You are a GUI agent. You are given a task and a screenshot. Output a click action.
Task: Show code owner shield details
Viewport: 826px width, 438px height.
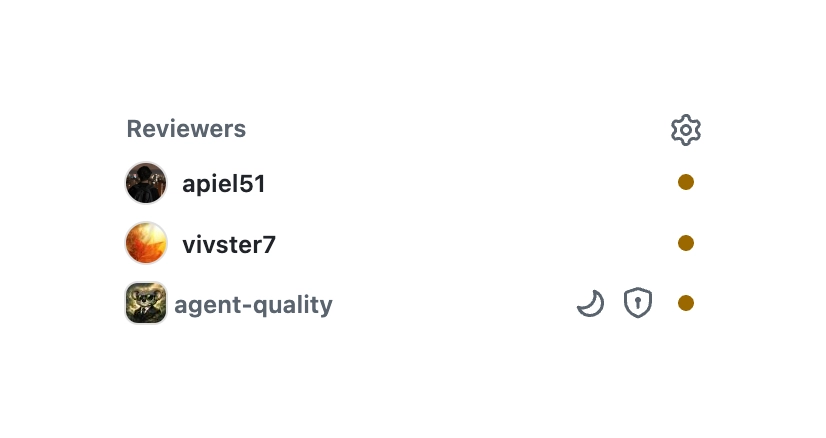637,303
